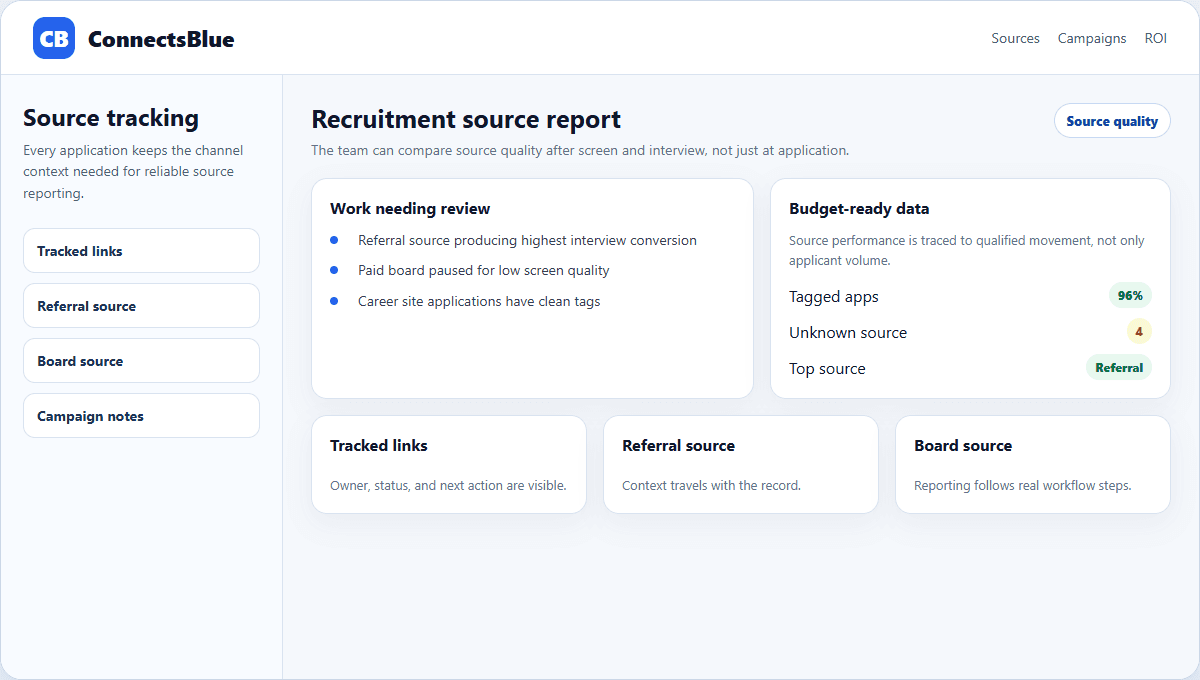Select Tracked links in the sidebar

click(141, 251)
